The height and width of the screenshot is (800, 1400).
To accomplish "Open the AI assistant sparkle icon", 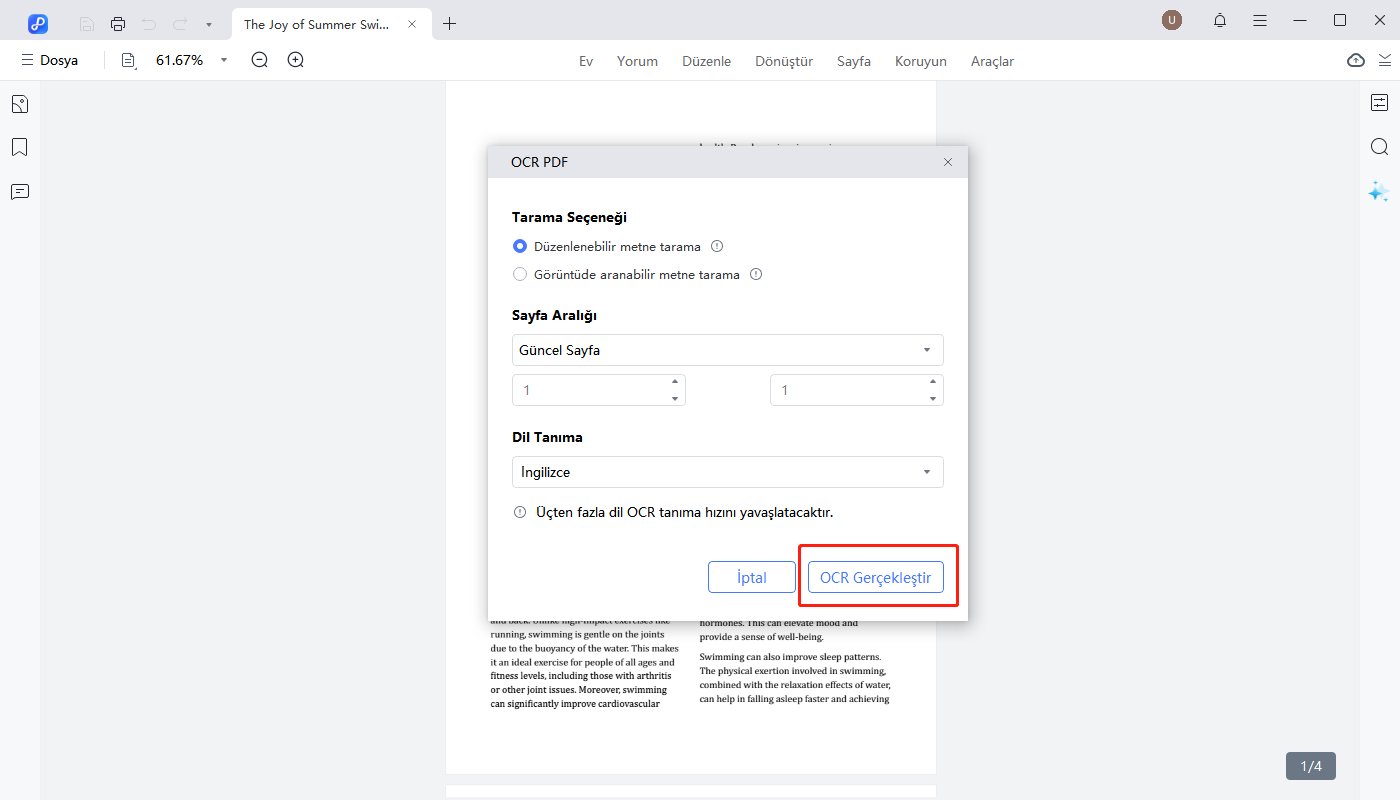I will pyautogui.click(x=1379, y=192).
